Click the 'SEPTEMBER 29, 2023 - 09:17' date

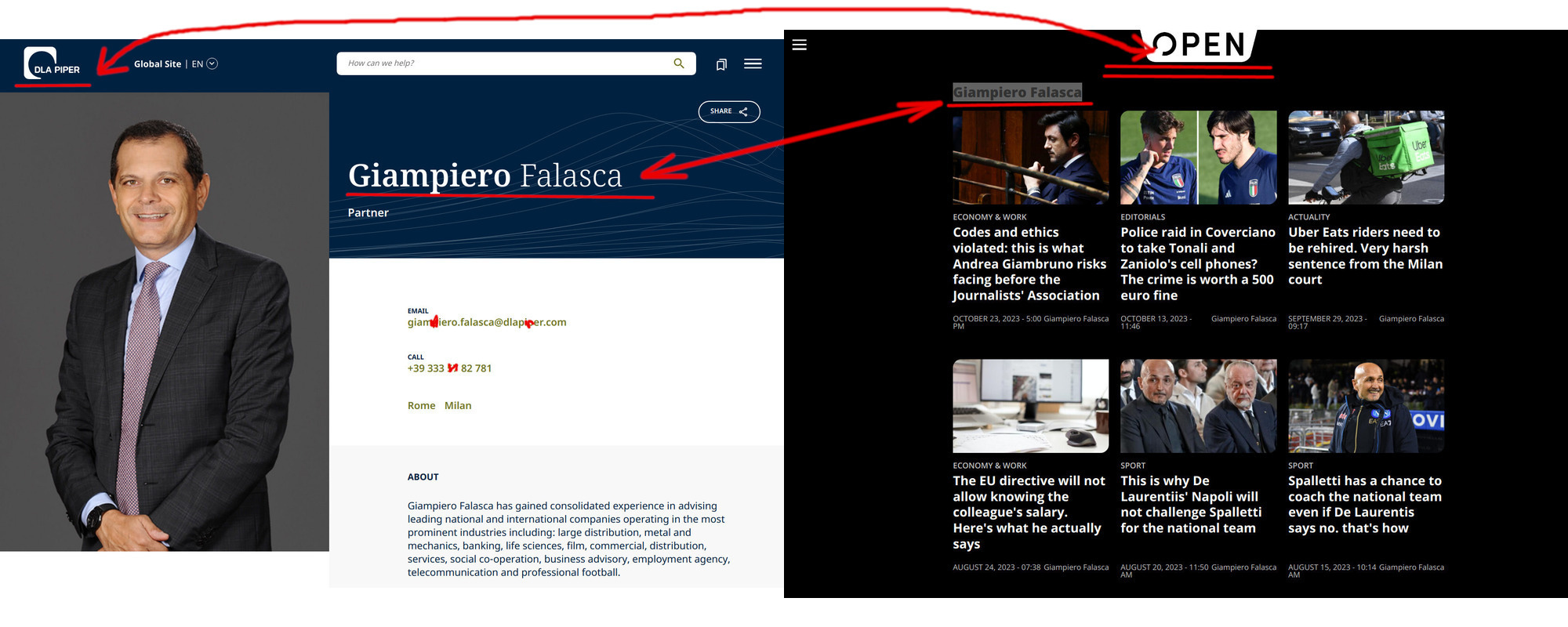click(x=1327, y=322)
